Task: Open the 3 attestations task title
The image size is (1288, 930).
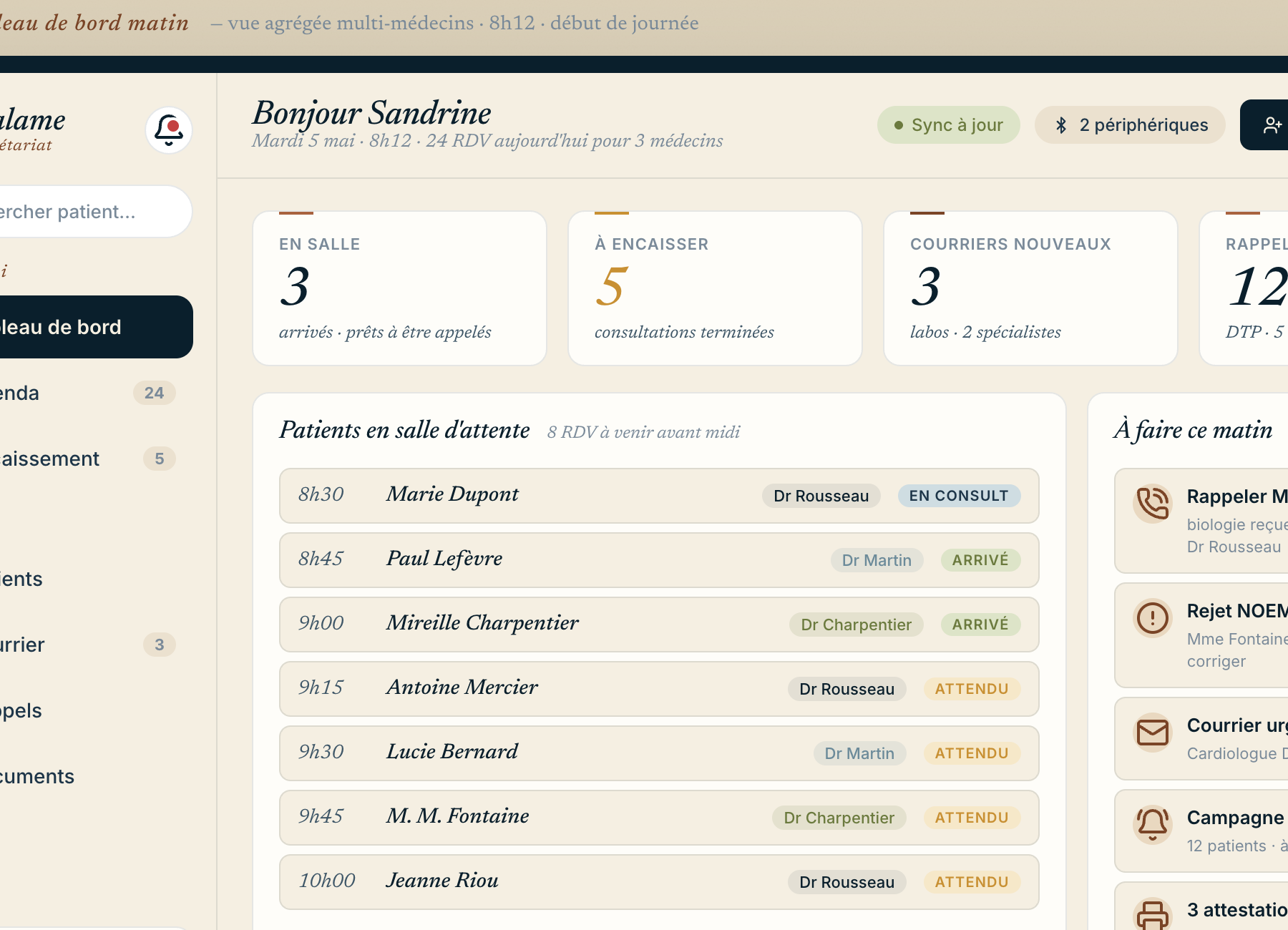Action: (x=1237, y=910)
